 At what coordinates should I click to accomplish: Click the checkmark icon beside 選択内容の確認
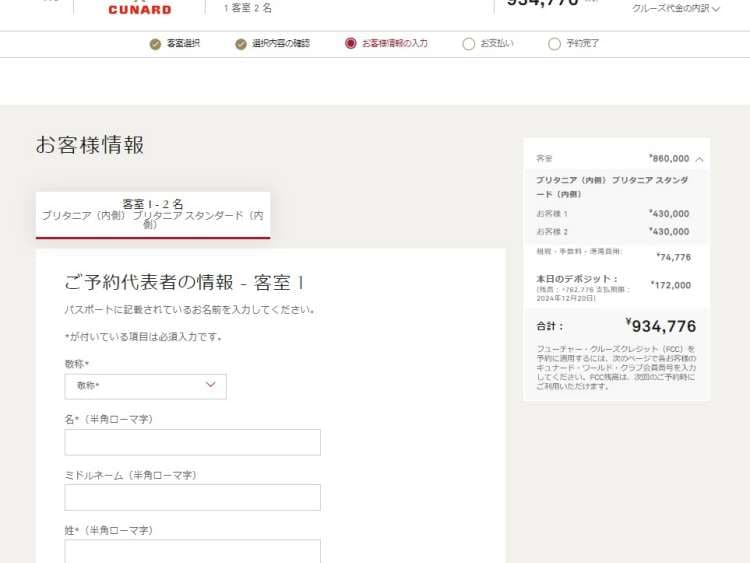pos(241,44)
